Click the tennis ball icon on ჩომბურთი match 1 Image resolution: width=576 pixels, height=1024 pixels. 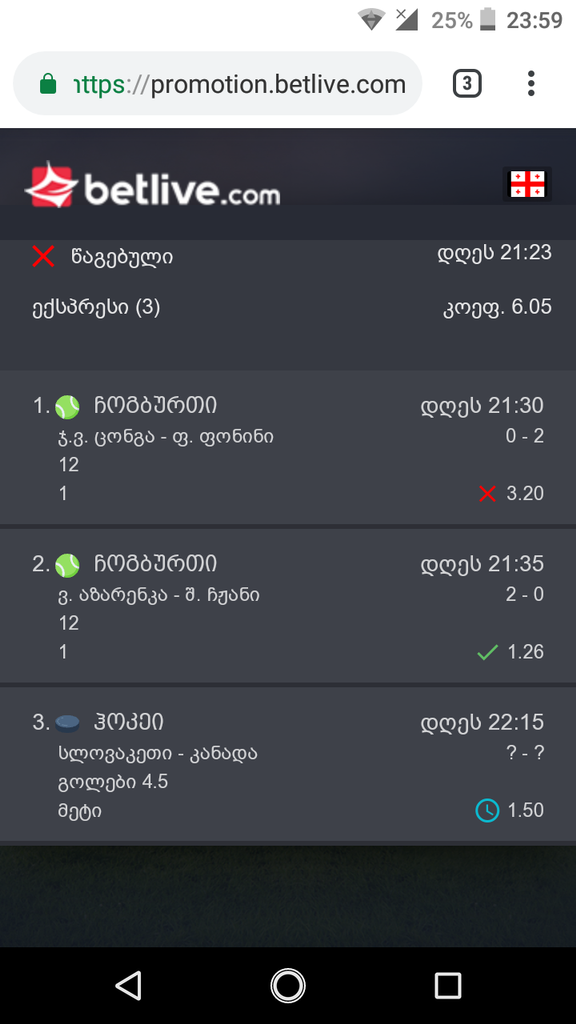pos(66,405)
